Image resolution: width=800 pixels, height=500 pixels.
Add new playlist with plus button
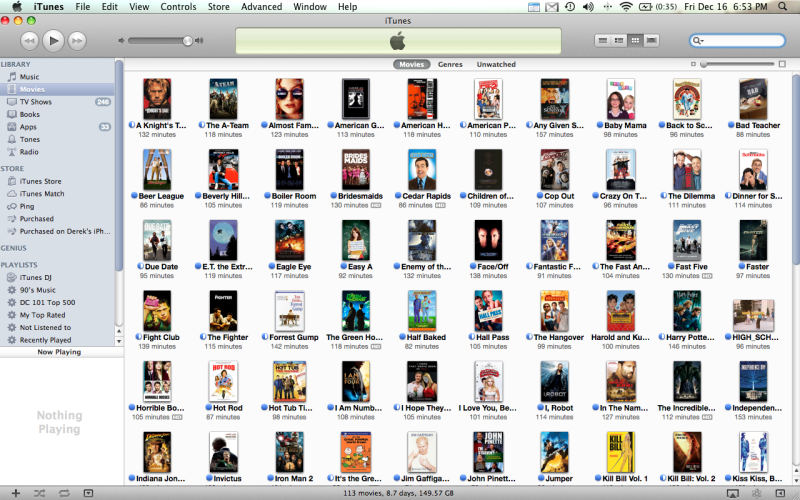tap(16, 493)
